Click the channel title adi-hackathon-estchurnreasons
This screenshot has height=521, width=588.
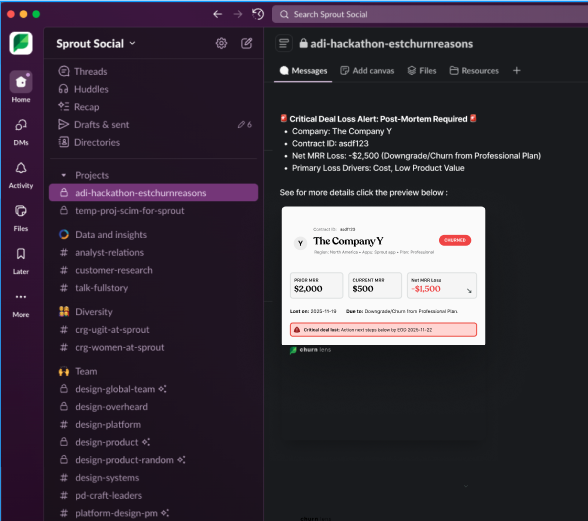[x=392, y=44]
